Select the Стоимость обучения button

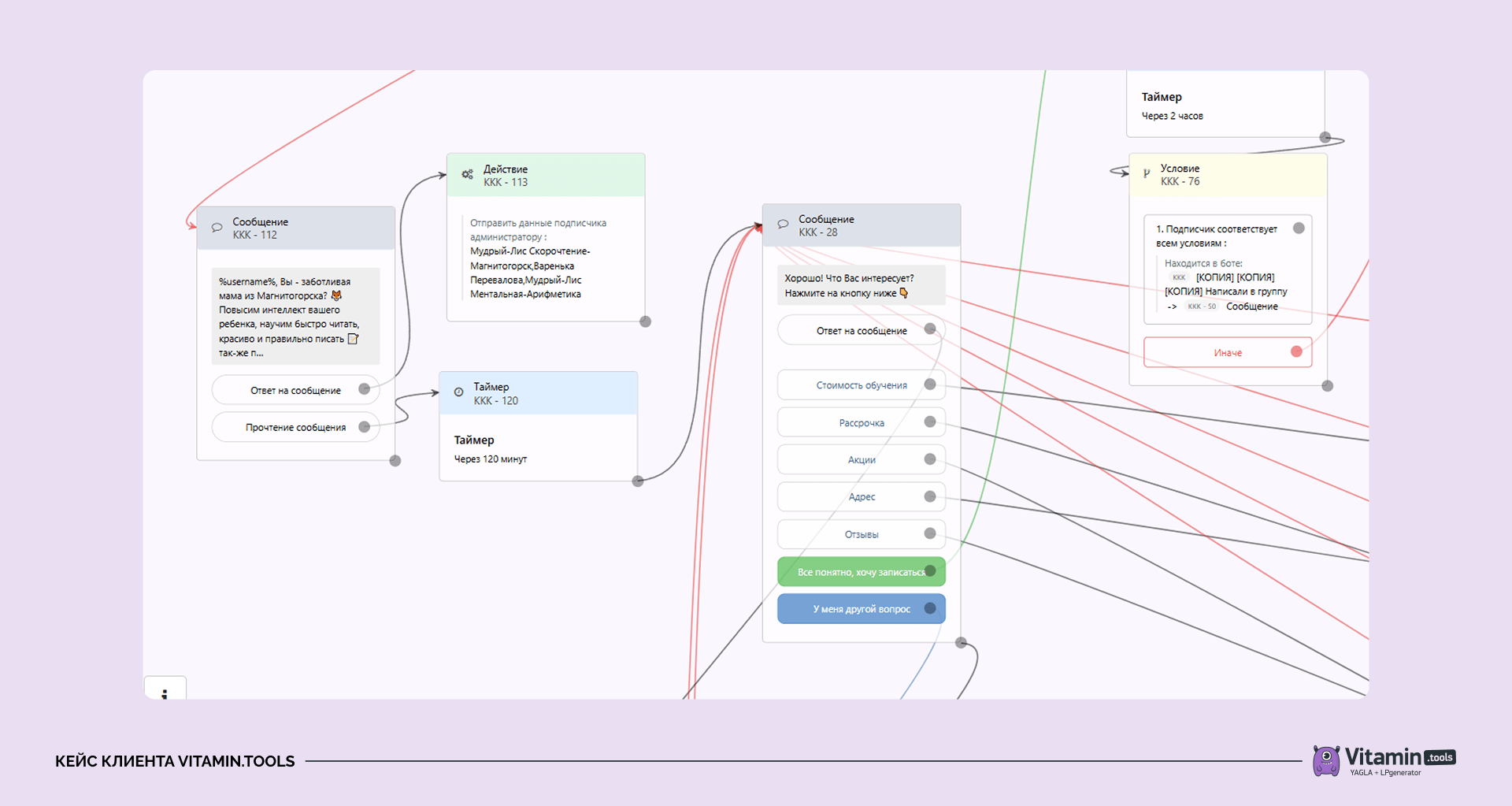pos(862,385)
